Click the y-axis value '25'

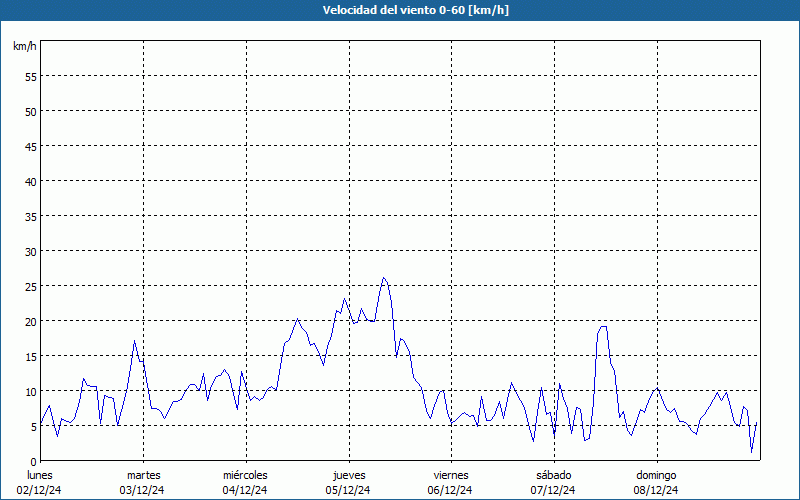[31, 287]
